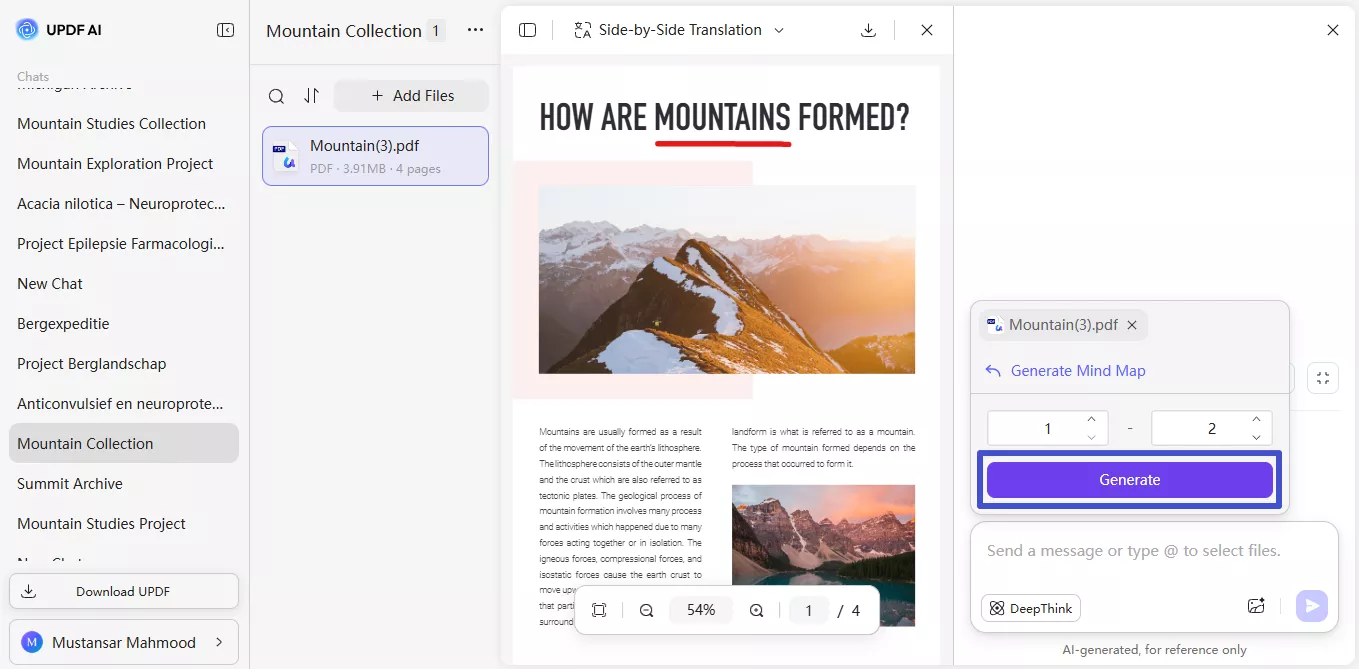Open the Side-by-Side Translation mode dropdown

[x=779, y=29]
